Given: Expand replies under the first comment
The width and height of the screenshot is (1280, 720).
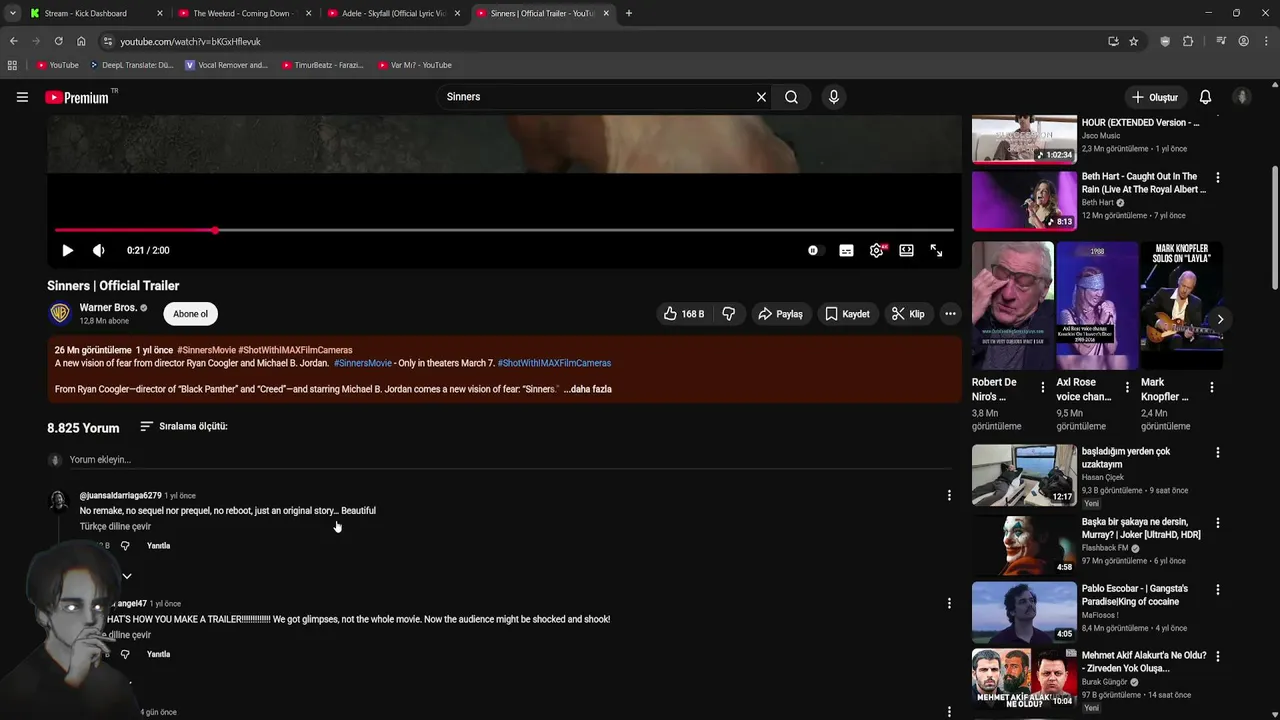Looking at the screenshot, I should [127, 576].
